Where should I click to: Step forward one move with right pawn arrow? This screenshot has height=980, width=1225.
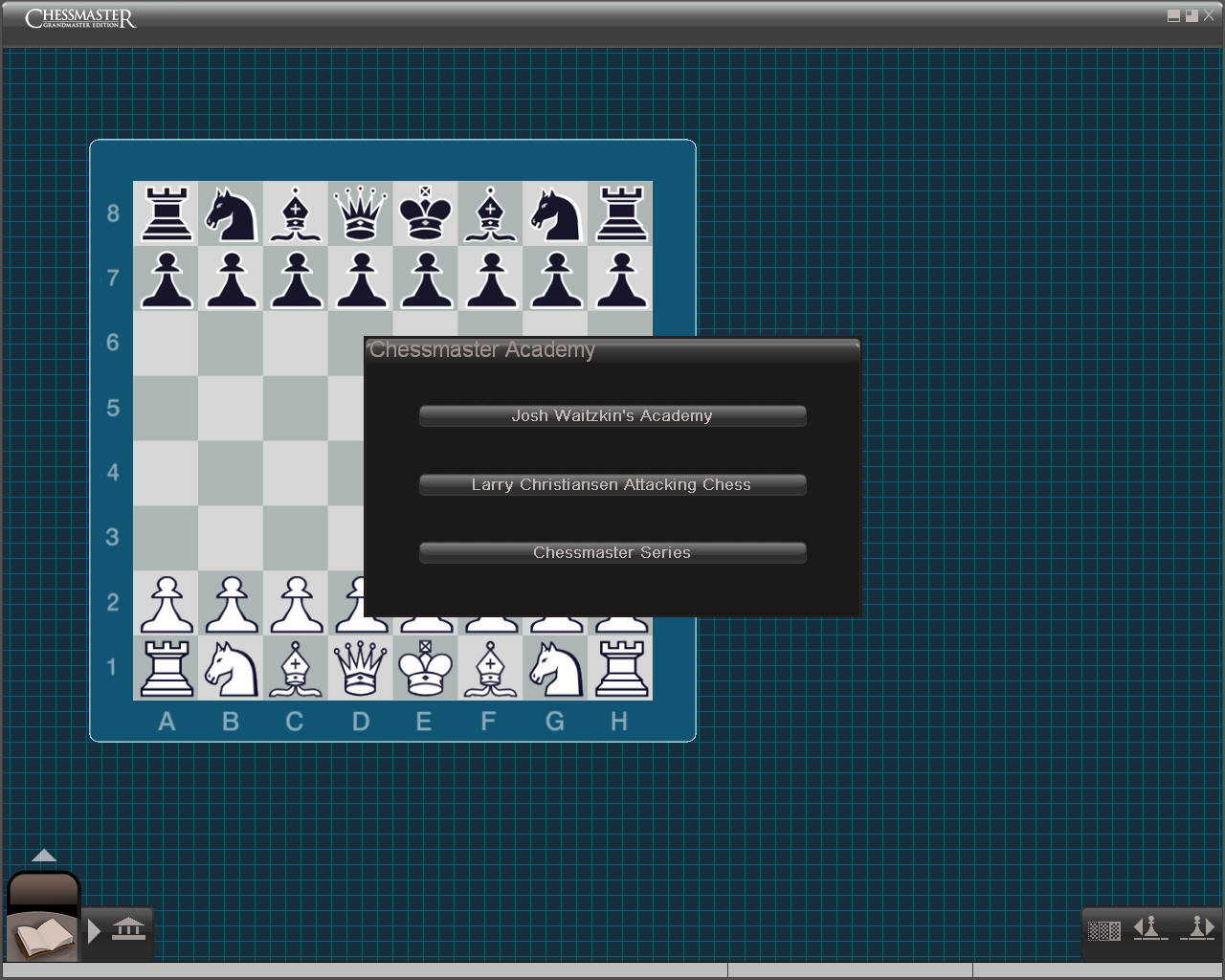(x=1197, y=928)
